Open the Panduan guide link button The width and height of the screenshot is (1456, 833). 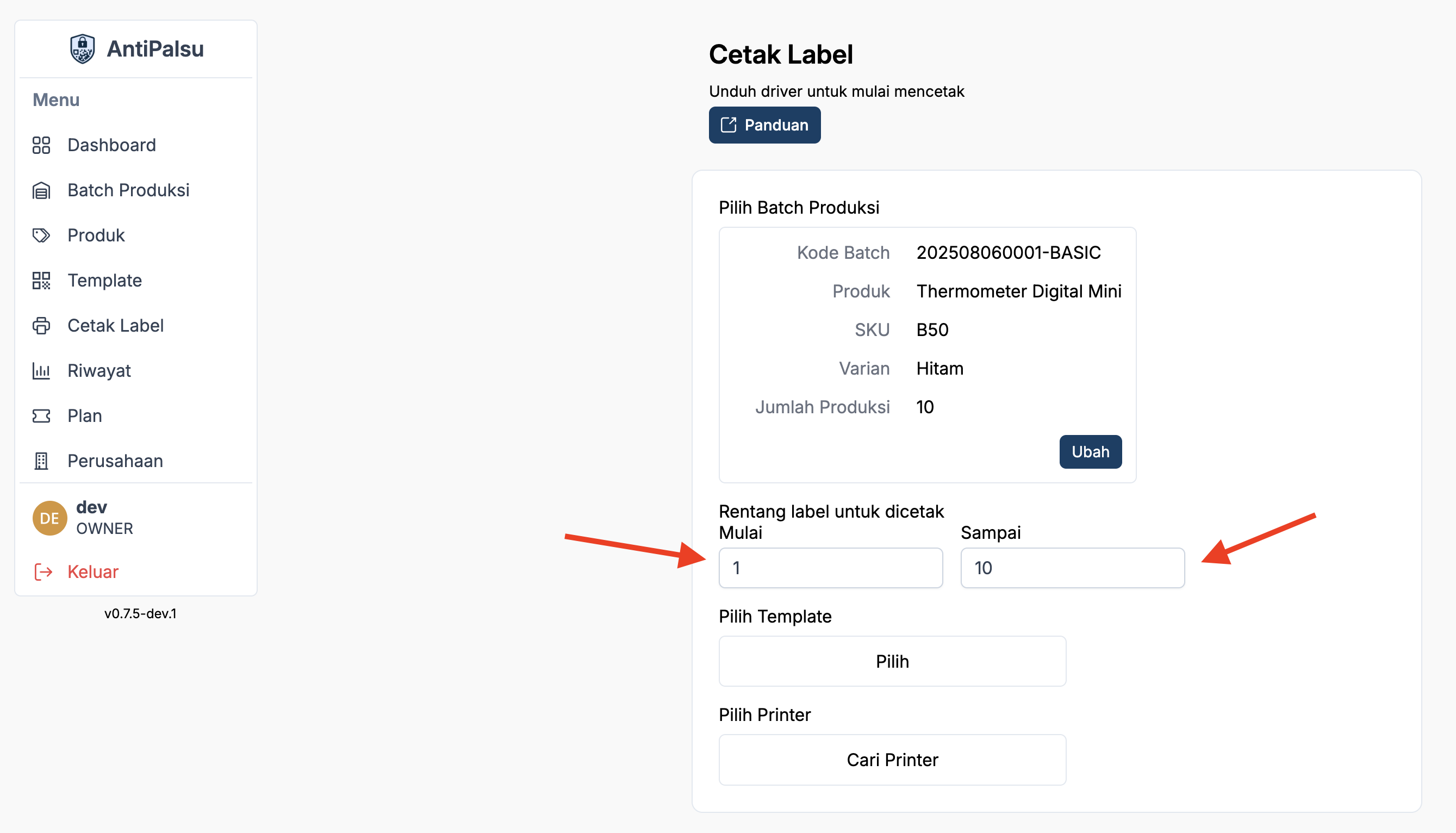pos(764,125)
